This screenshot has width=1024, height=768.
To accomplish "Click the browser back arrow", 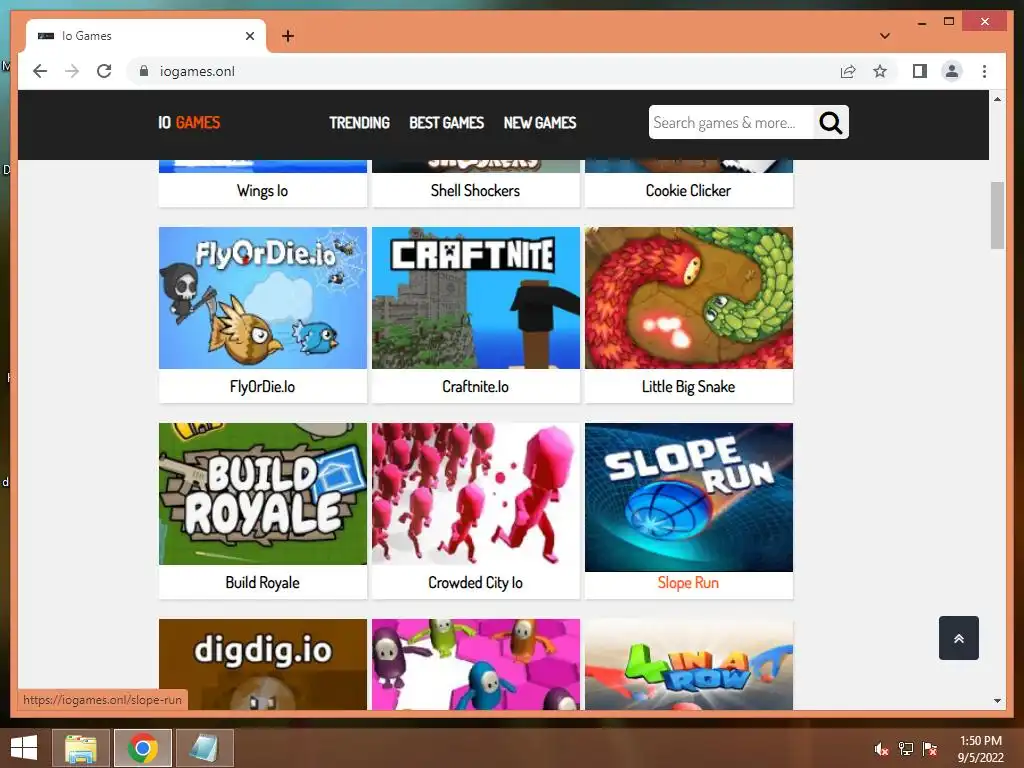I will 40,71.
